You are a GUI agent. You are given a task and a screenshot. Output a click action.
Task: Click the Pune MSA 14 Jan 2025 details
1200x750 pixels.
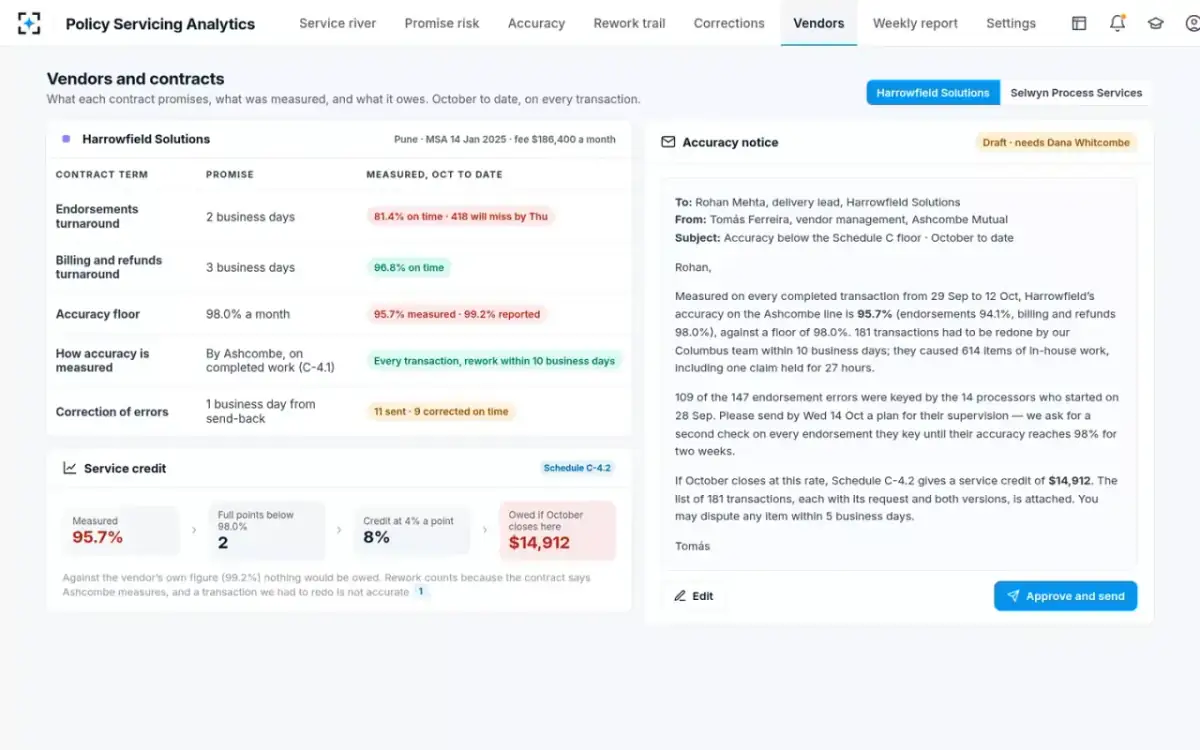tap(505, 139)
